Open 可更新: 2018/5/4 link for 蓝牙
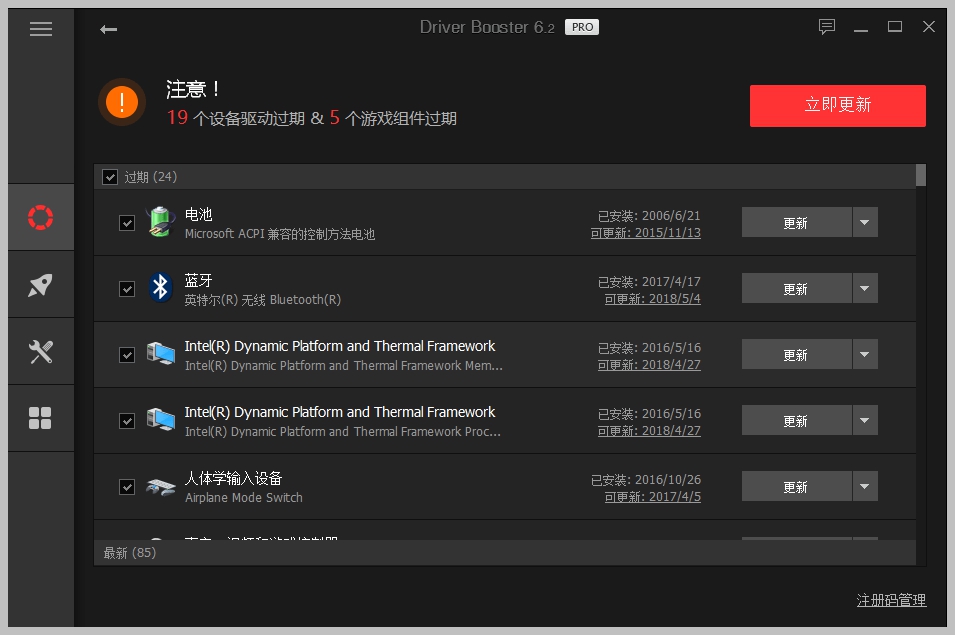The width and height of the screenshot is (955, 635). click(x=652, y=299)
